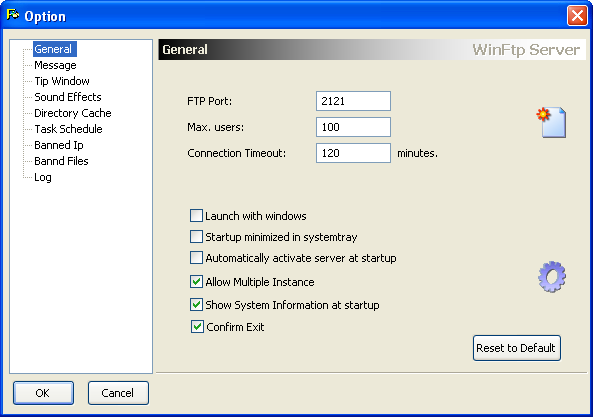Focus the Connection Timeout input box
The width and height of the screenshot is (593, 417).
coord(353,153)
